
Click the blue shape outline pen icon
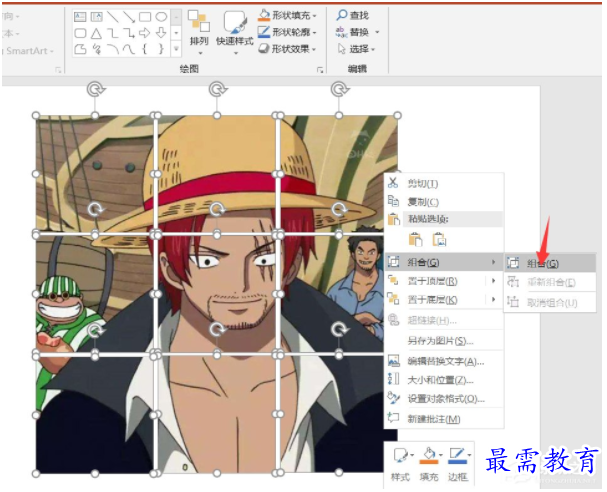264,32
